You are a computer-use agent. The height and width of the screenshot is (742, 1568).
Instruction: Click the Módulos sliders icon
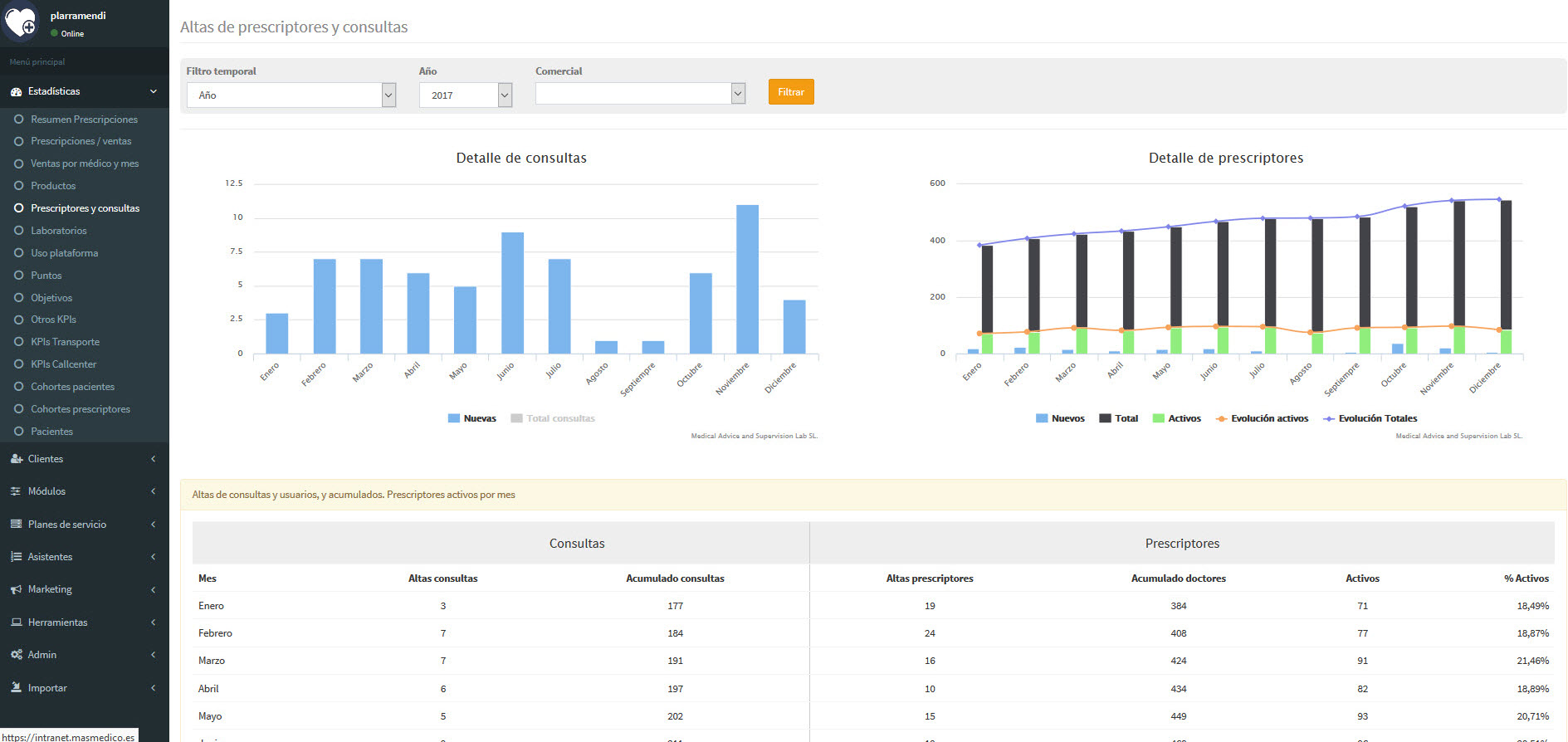pyautogui.click(x=16, y=491)
